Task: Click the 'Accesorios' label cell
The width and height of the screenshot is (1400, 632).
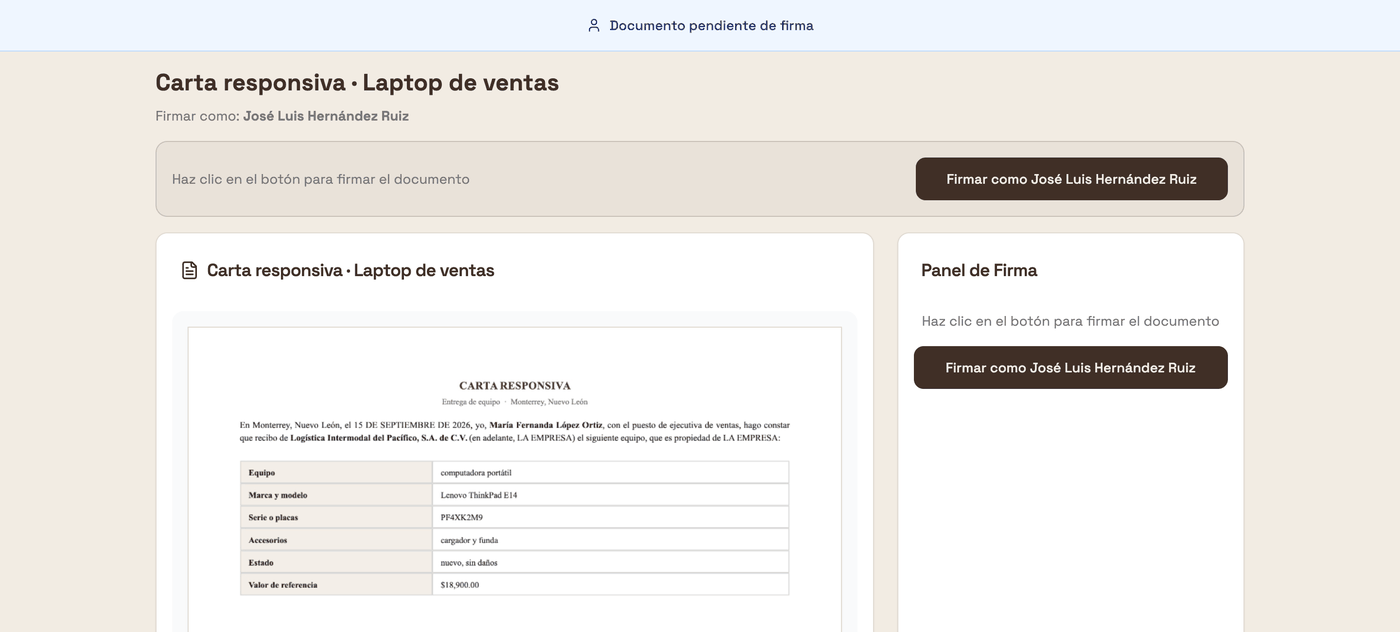Action: 336,540
